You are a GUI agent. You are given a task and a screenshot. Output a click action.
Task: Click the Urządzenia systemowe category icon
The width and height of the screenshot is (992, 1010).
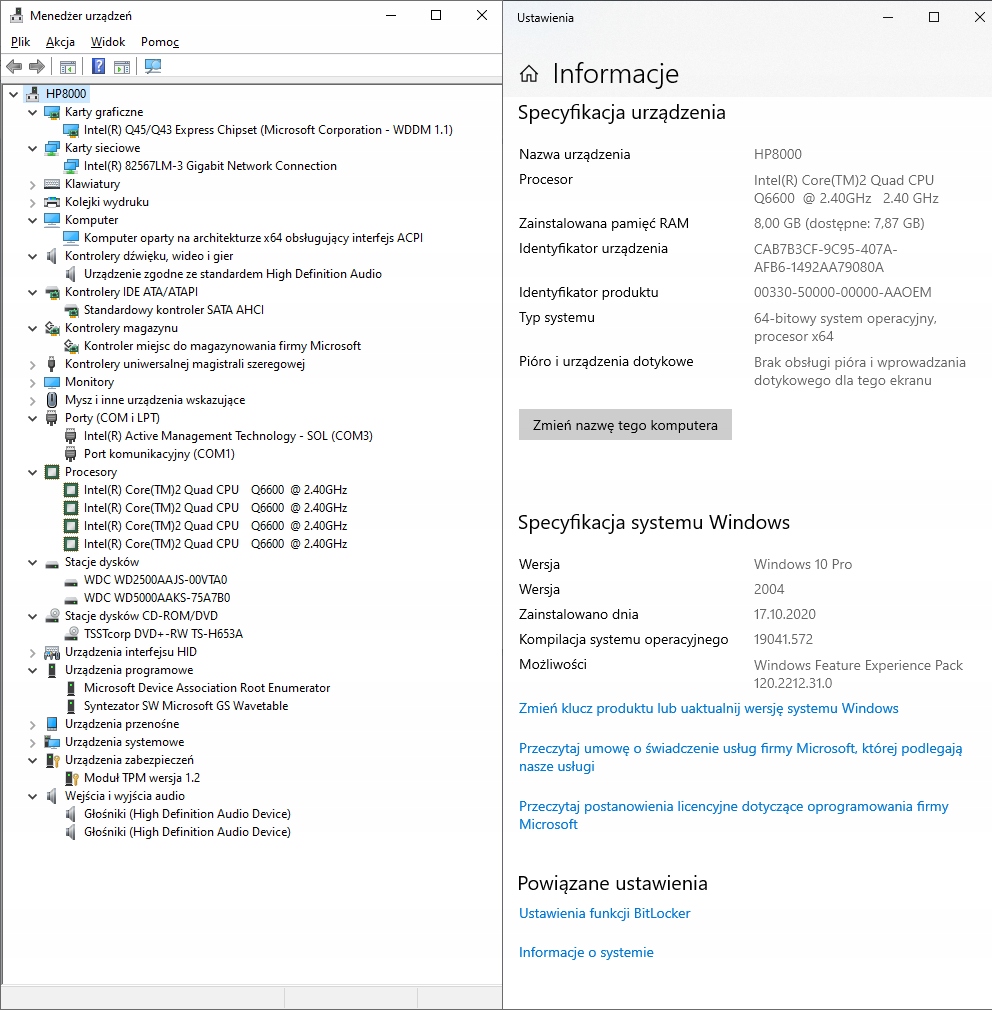point(52,742)
